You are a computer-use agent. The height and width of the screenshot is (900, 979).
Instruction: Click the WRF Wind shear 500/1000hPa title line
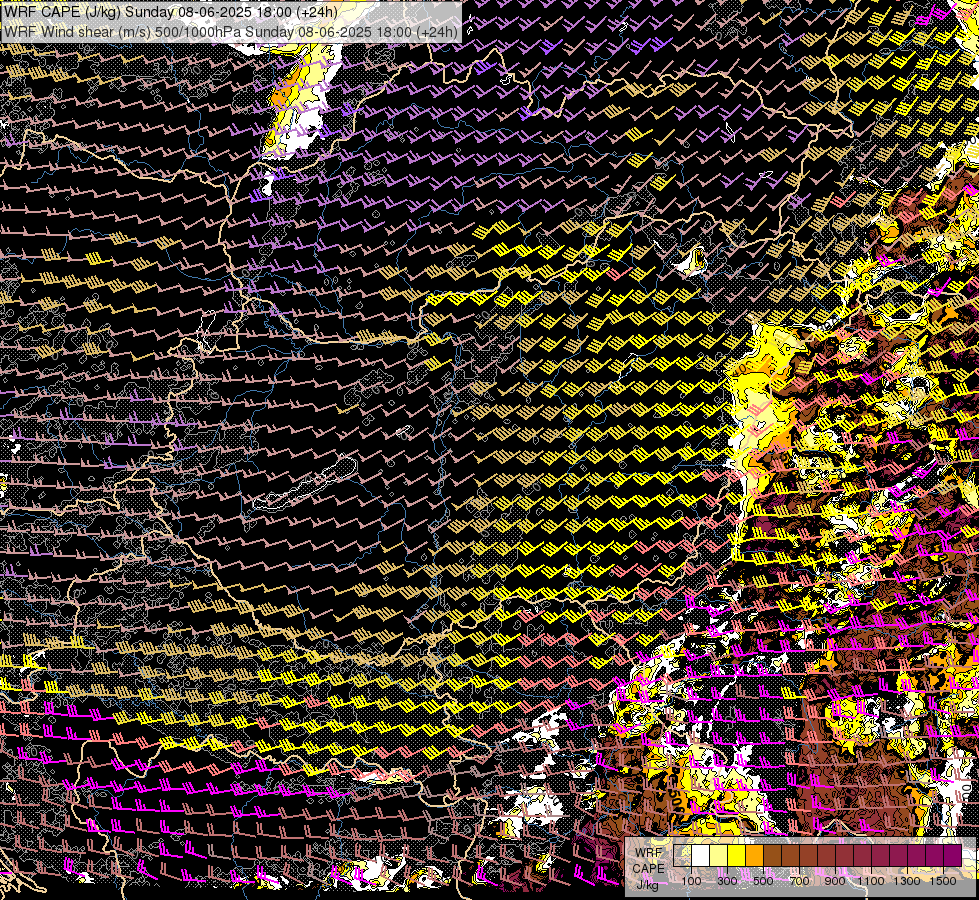coord(230,31)
